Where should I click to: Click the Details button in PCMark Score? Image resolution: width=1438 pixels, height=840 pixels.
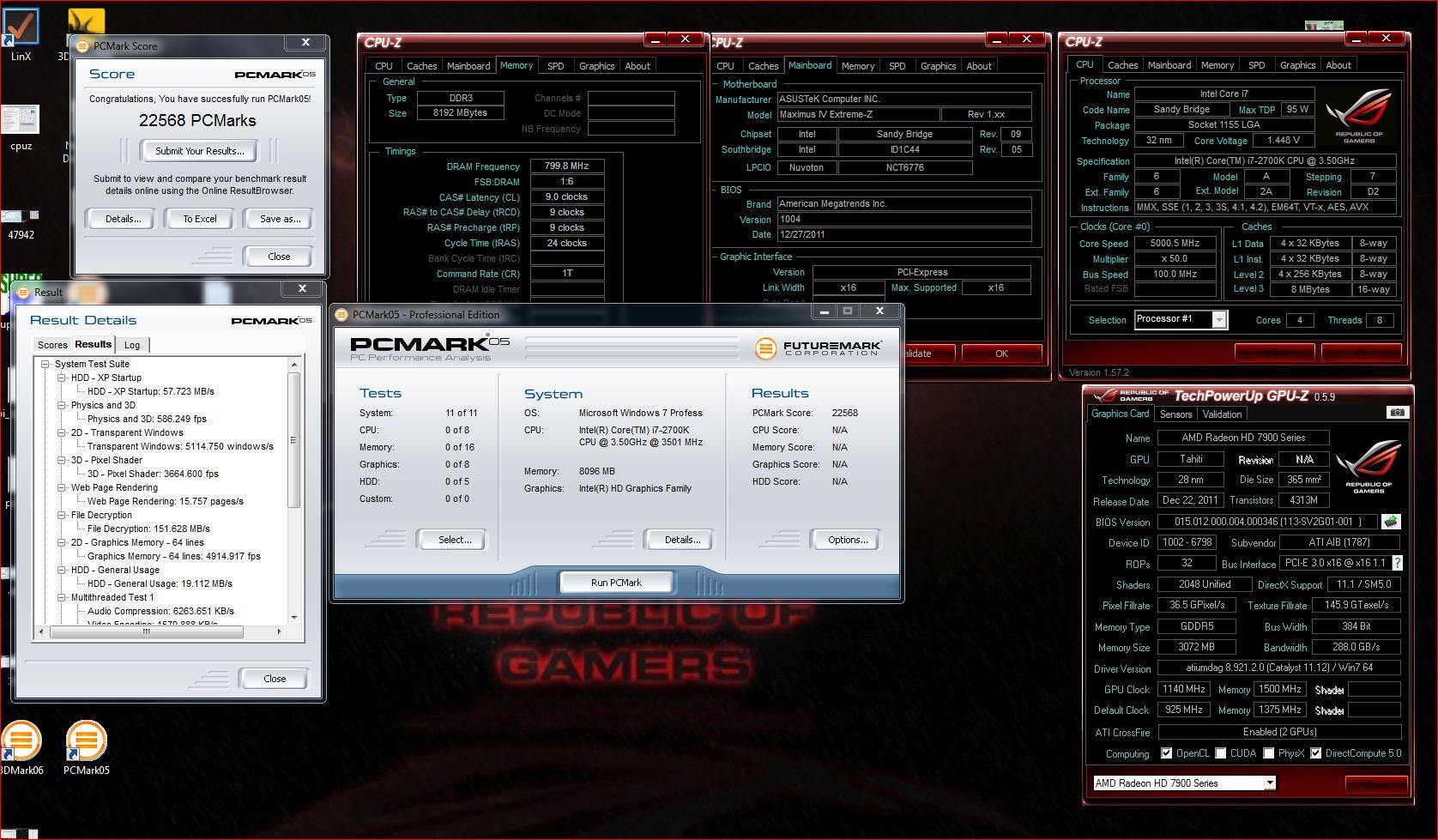[124, 219]
